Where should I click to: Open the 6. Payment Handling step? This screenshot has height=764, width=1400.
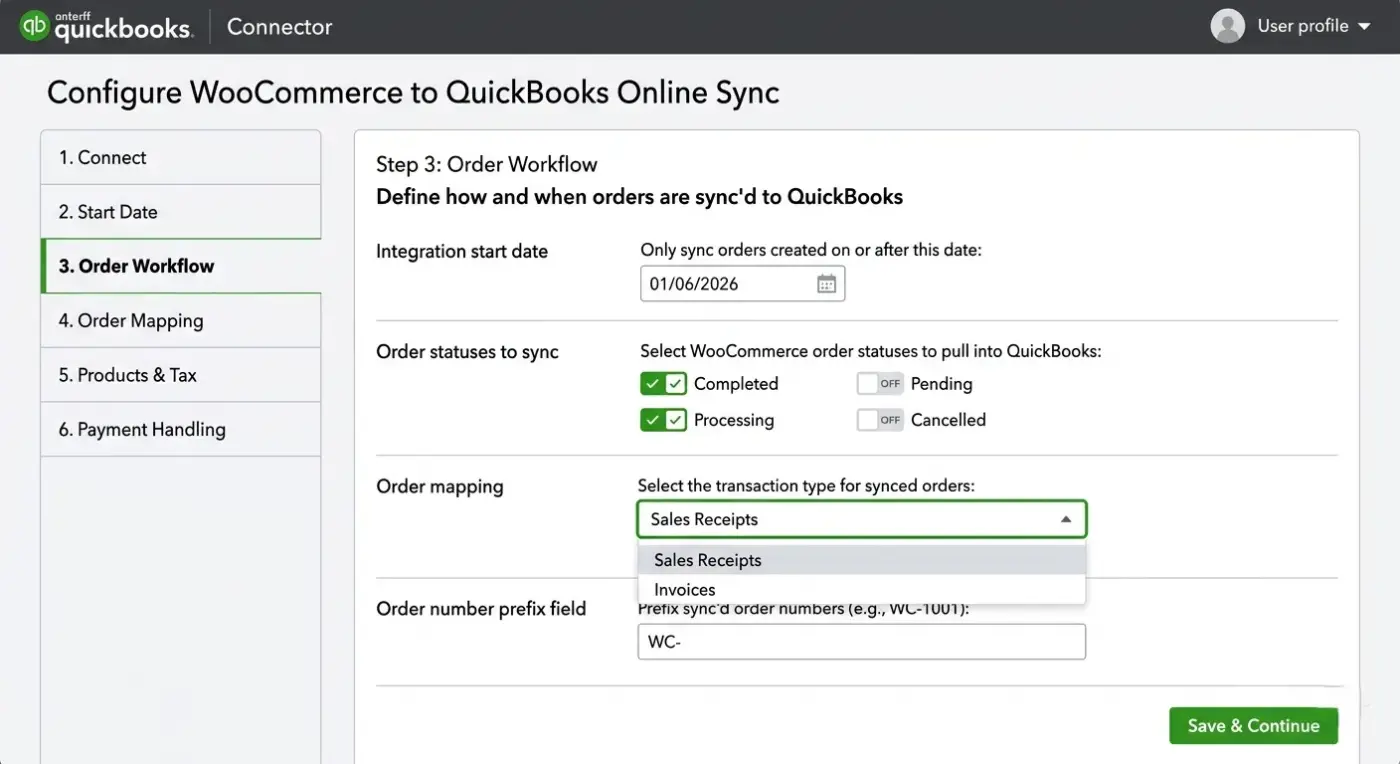(181, 429)
